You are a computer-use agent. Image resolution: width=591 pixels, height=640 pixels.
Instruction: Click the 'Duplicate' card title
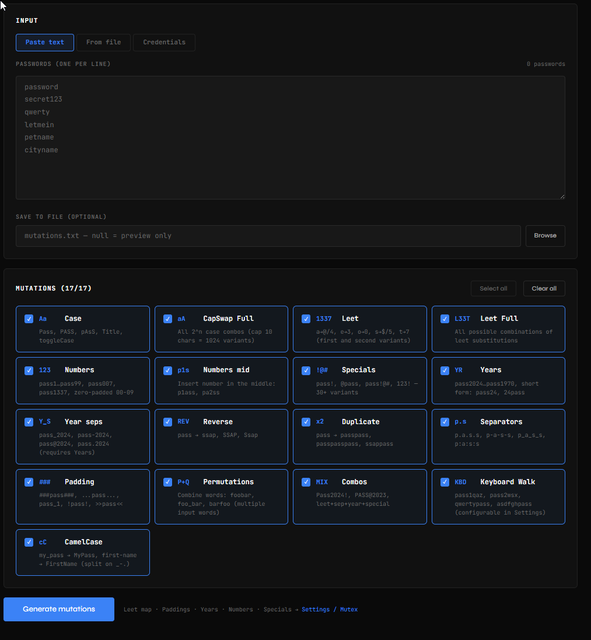(360, 422)
